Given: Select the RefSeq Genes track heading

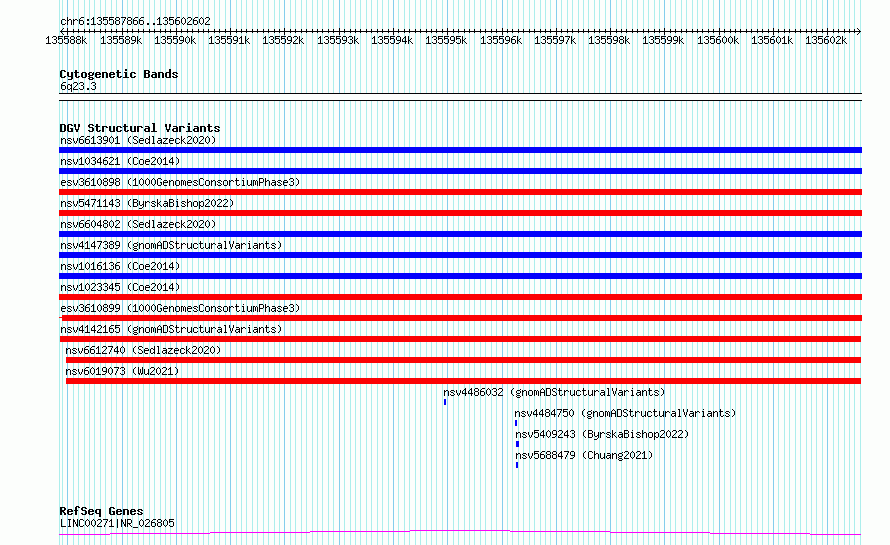Looking at the screenshot, I should [101, 511].
